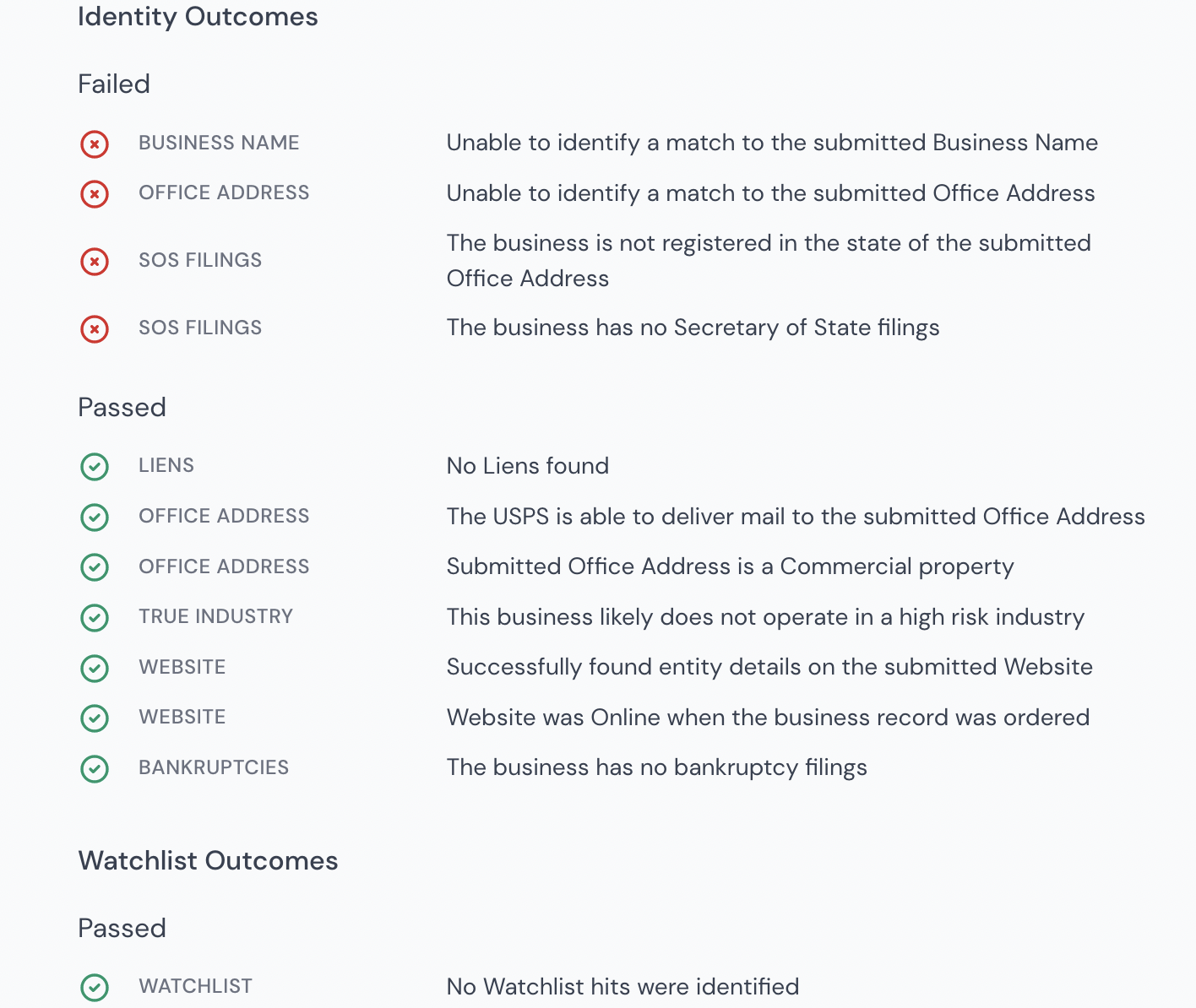Click 'No Liens found' description text
1196x1008 pixels.
click(528, 466)
